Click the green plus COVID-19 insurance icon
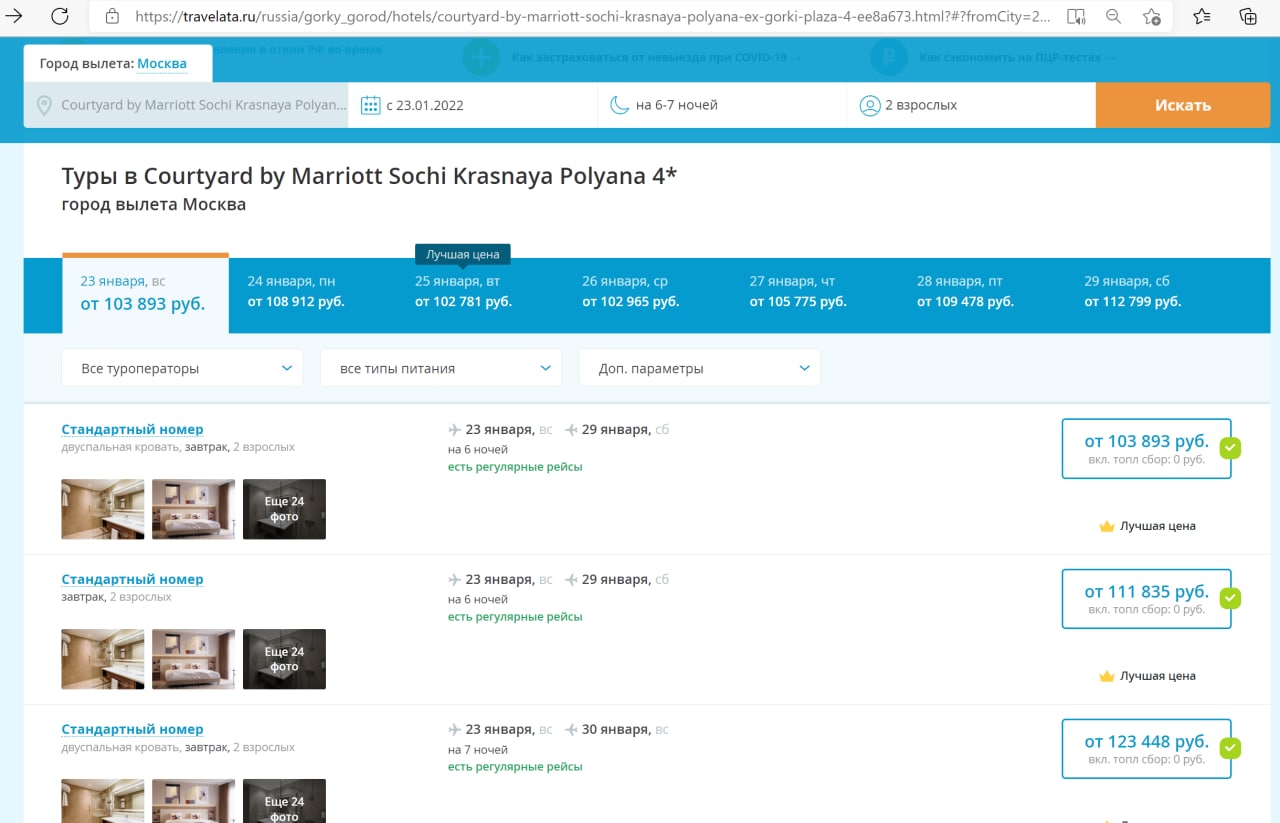The image size is (1280, 823). coord(481,57)
